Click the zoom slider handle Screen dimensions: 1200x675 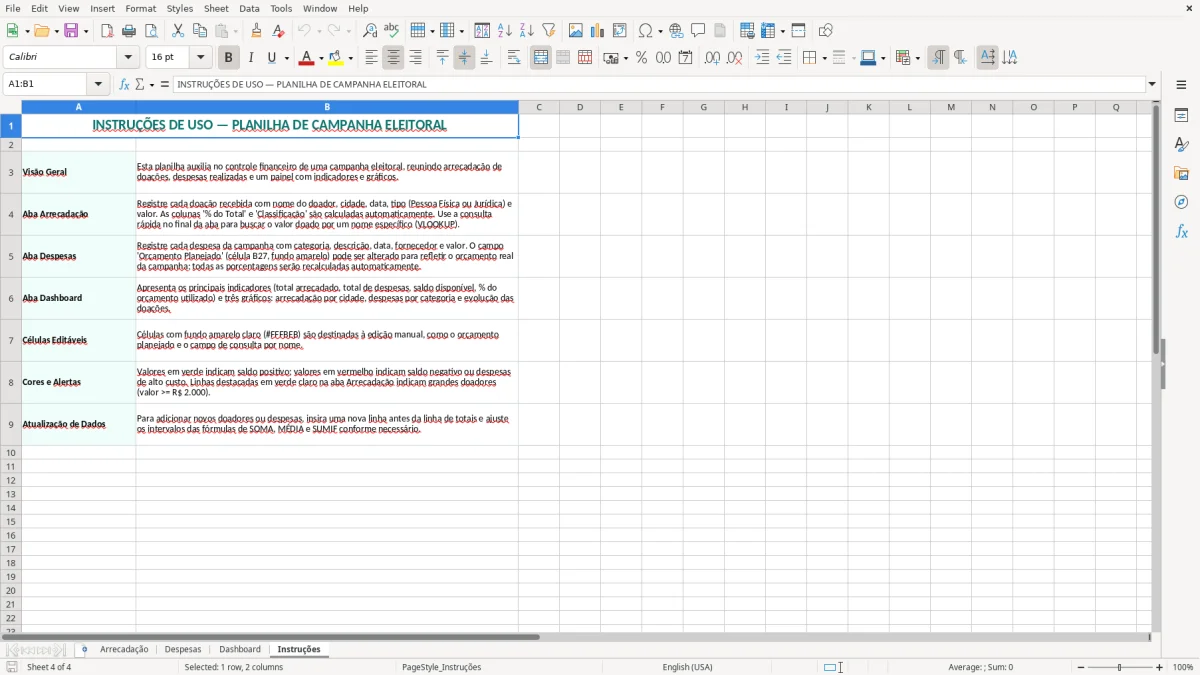pyautogui.click(x=1120, y=667)
